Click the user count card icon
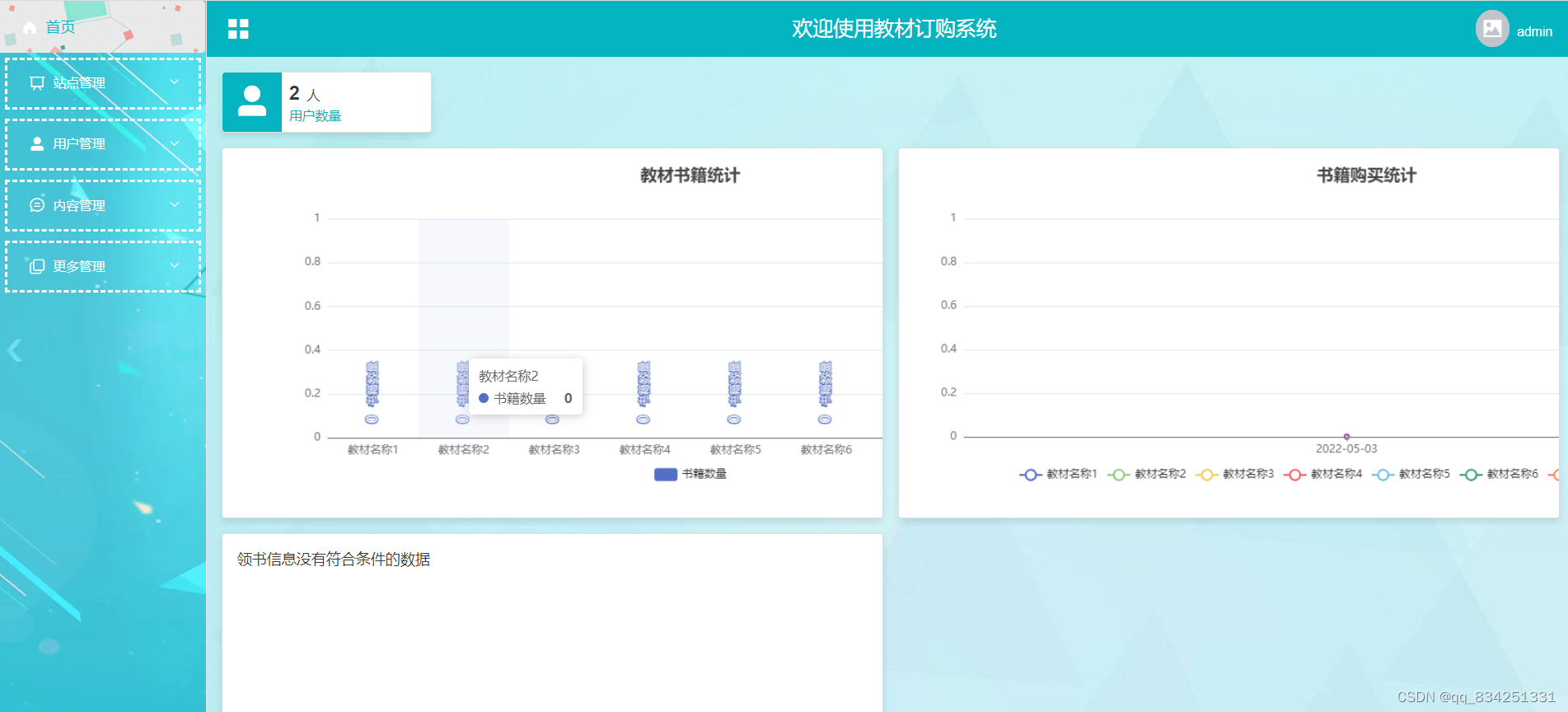This screenshot has width=1568, height=712. pyautogui.click(x=252, y=102)
